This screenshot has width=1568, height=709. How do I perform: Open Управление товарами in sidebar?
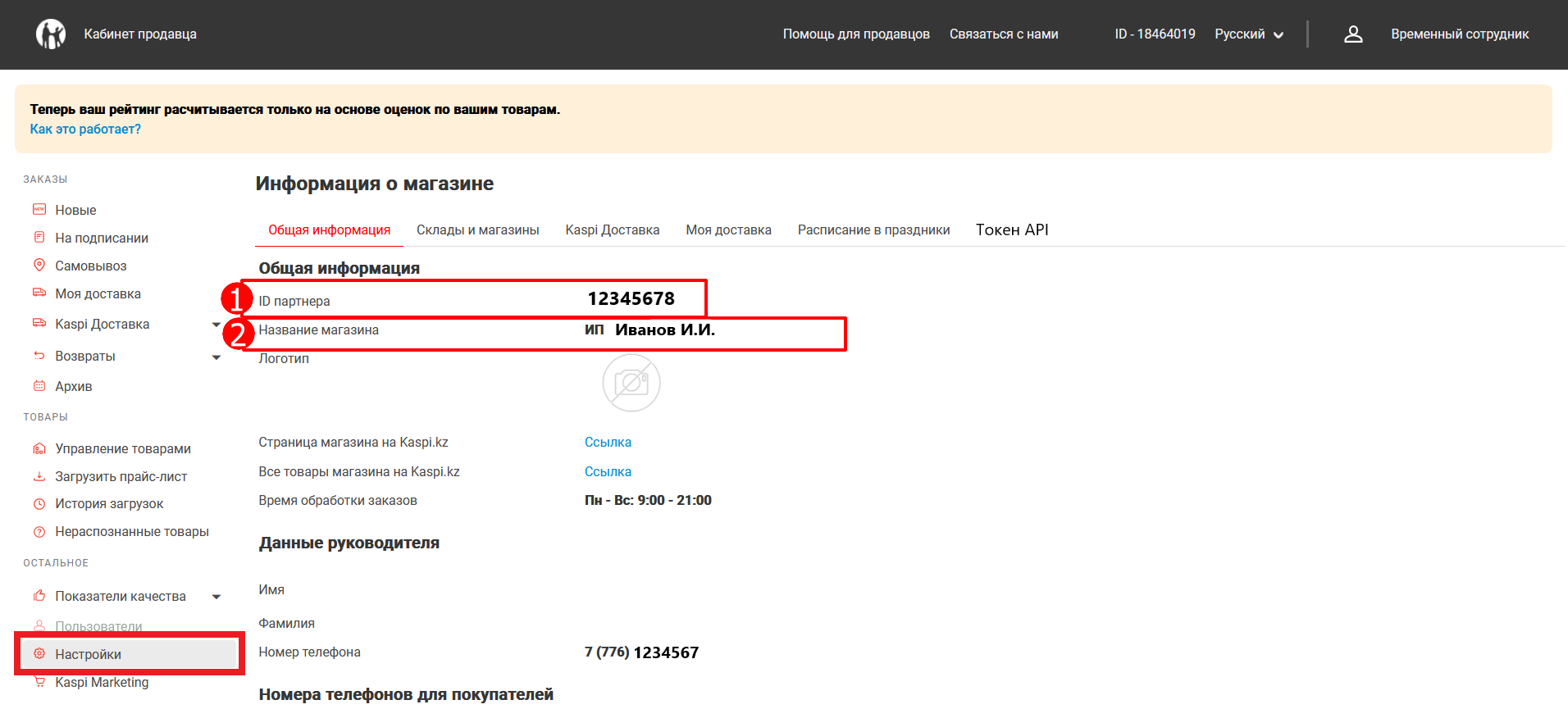(x=123, y=449)
